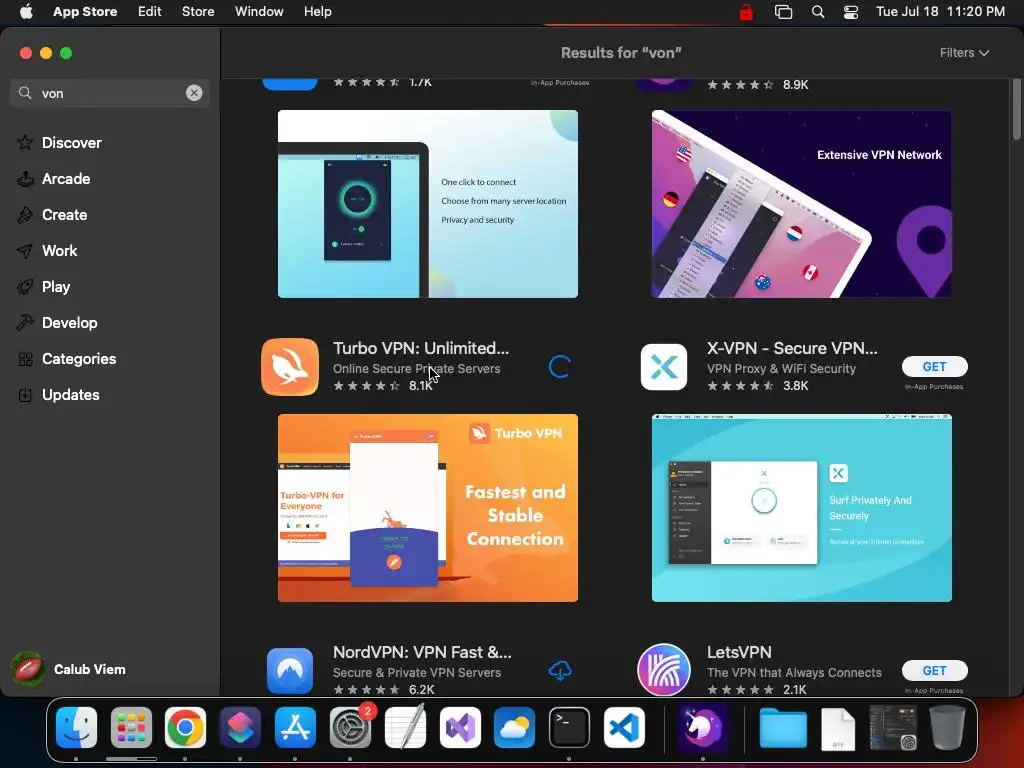Image resolution: width=1024 pixels, height=768 pixels.
Task: Open the Apple menu
Action: pyautogui.click(x=26, y=12)
